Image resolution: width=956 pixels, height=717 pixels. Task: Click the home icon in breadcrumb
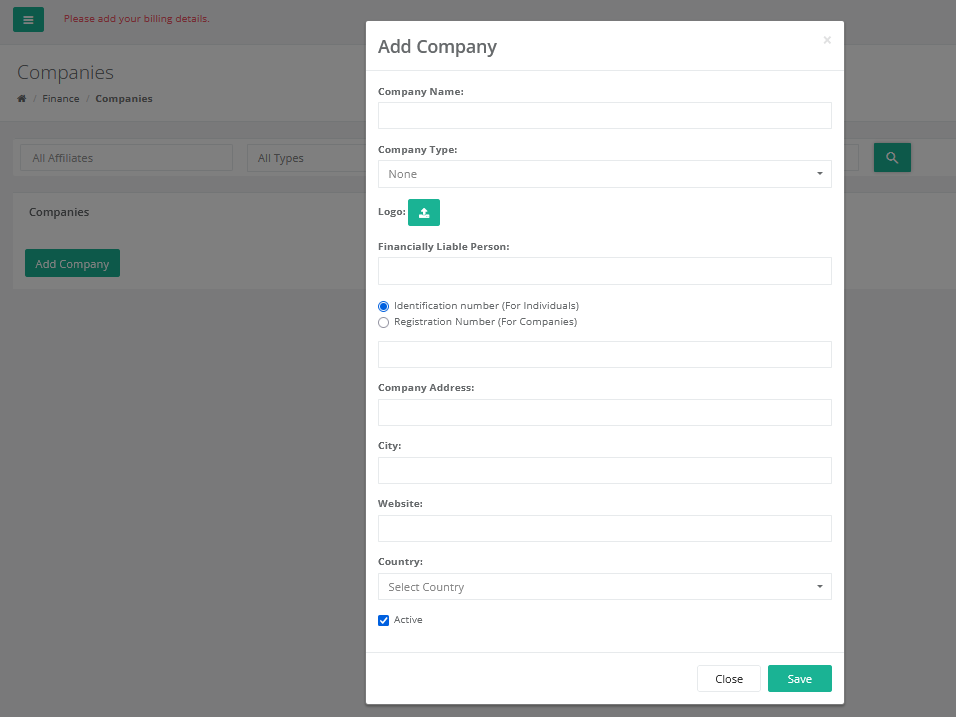point(21,99)
